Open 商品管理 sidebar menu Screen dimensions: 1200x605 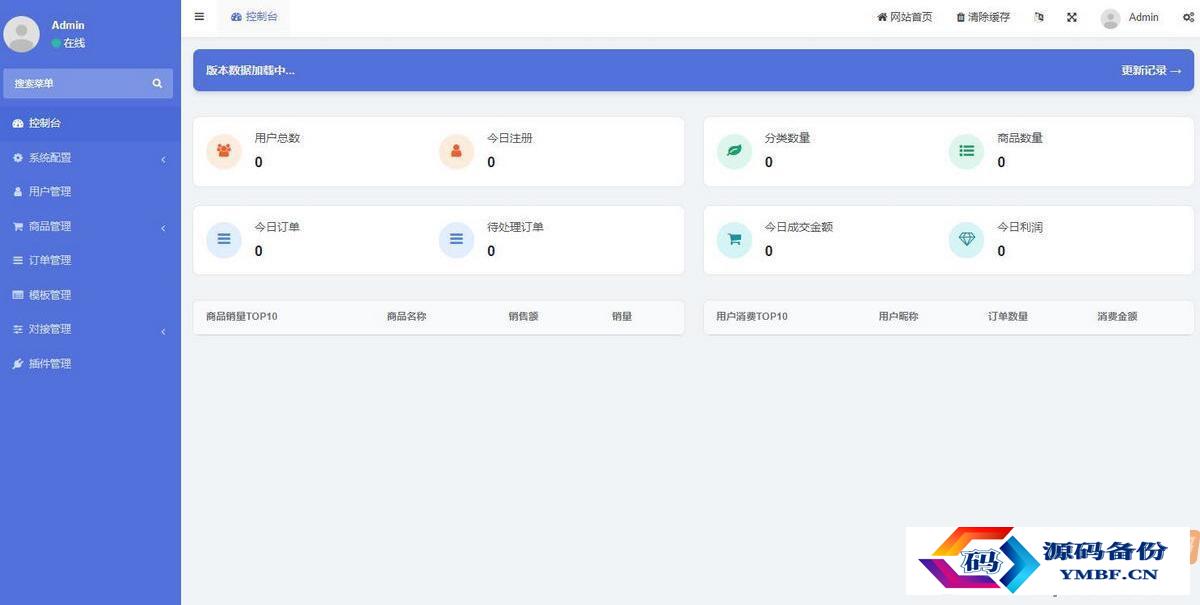(90, 227)
